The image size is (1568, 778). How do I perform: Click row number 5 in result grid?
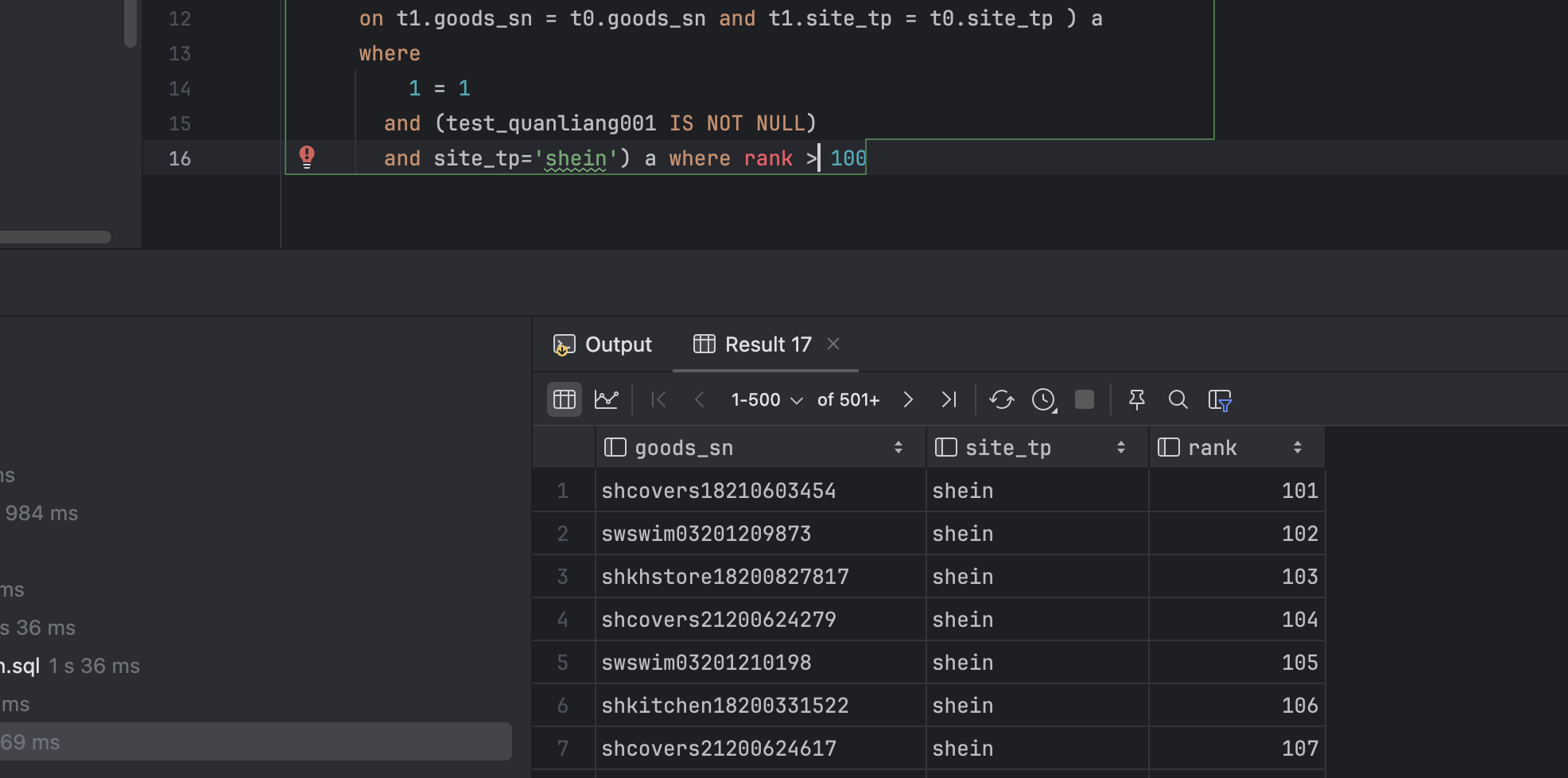[563, 663]
